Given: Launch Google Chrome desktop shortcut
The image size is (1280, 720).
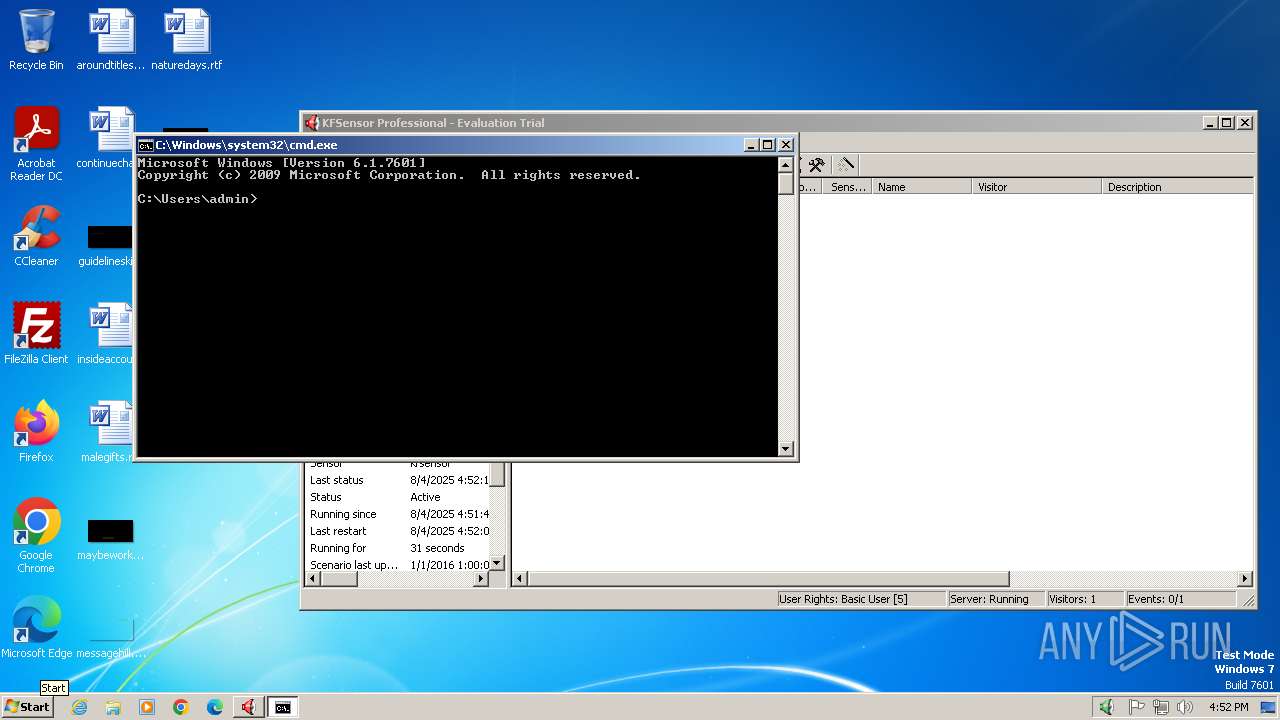Looking at the screenshot, I should (36, 536).
